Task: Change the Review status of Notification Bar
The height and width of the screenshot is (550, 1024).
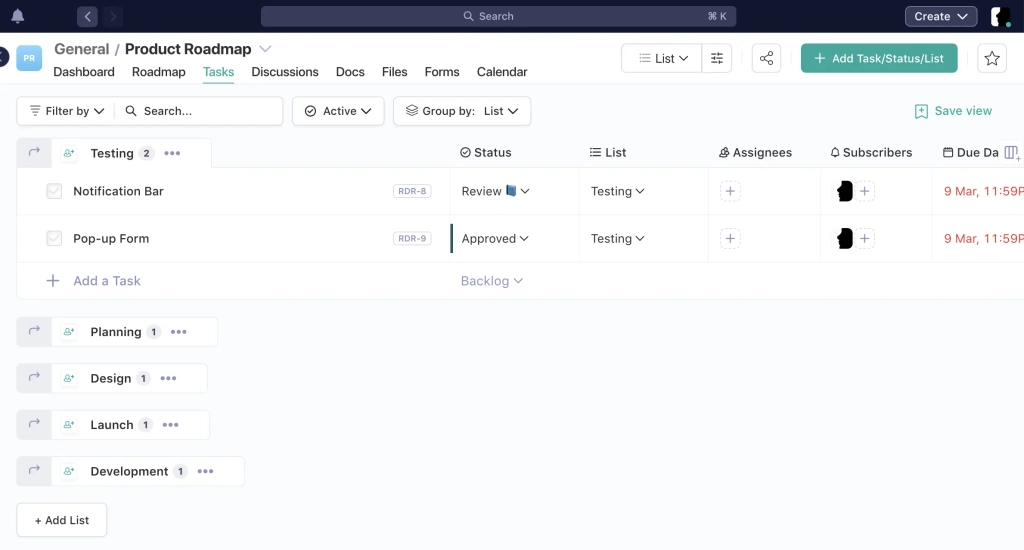Action: click(495, 191)
